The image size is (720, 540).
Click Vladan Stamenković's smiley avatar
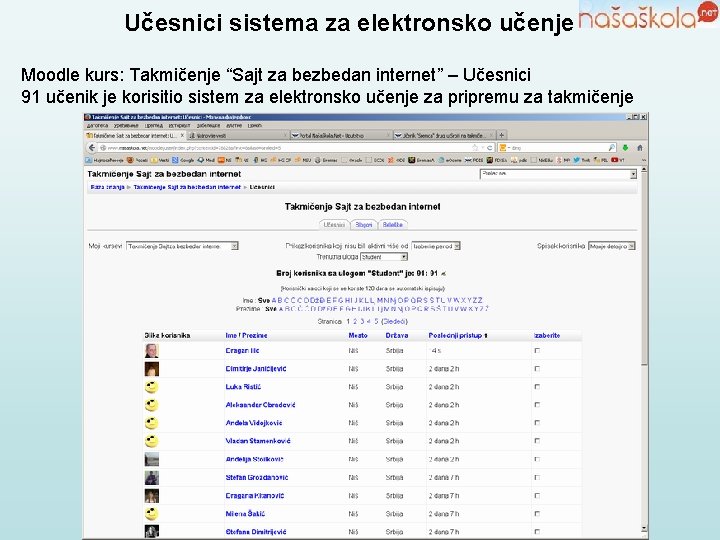[x=152, y=441]
